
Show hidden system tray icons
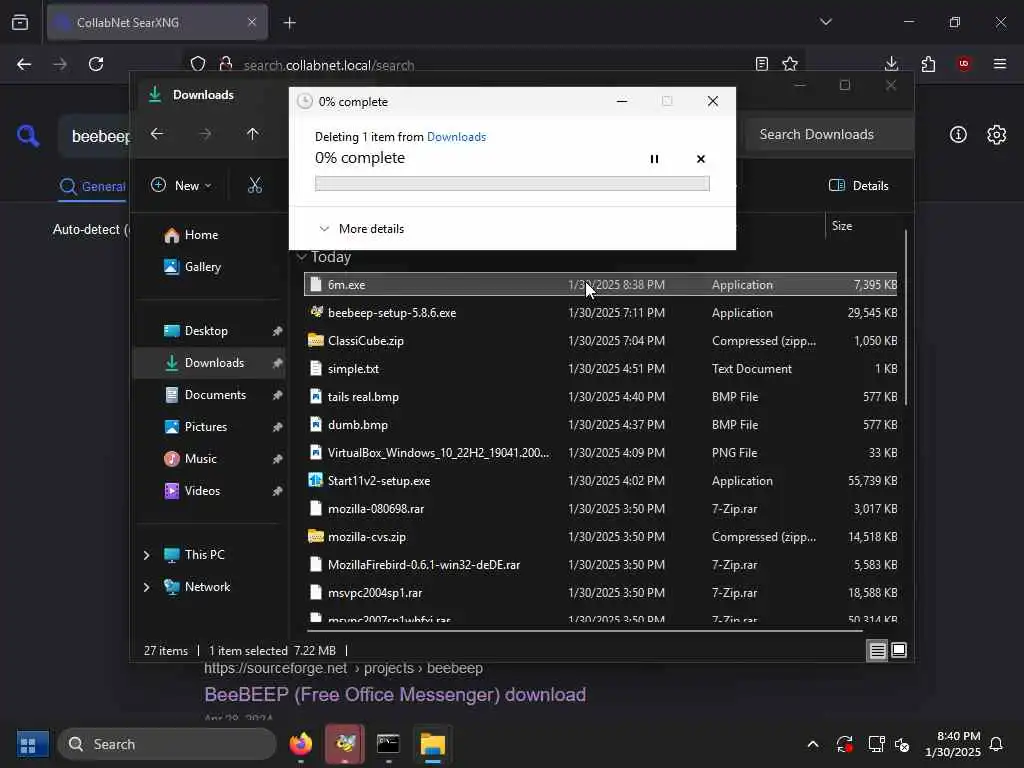point(813,744)
